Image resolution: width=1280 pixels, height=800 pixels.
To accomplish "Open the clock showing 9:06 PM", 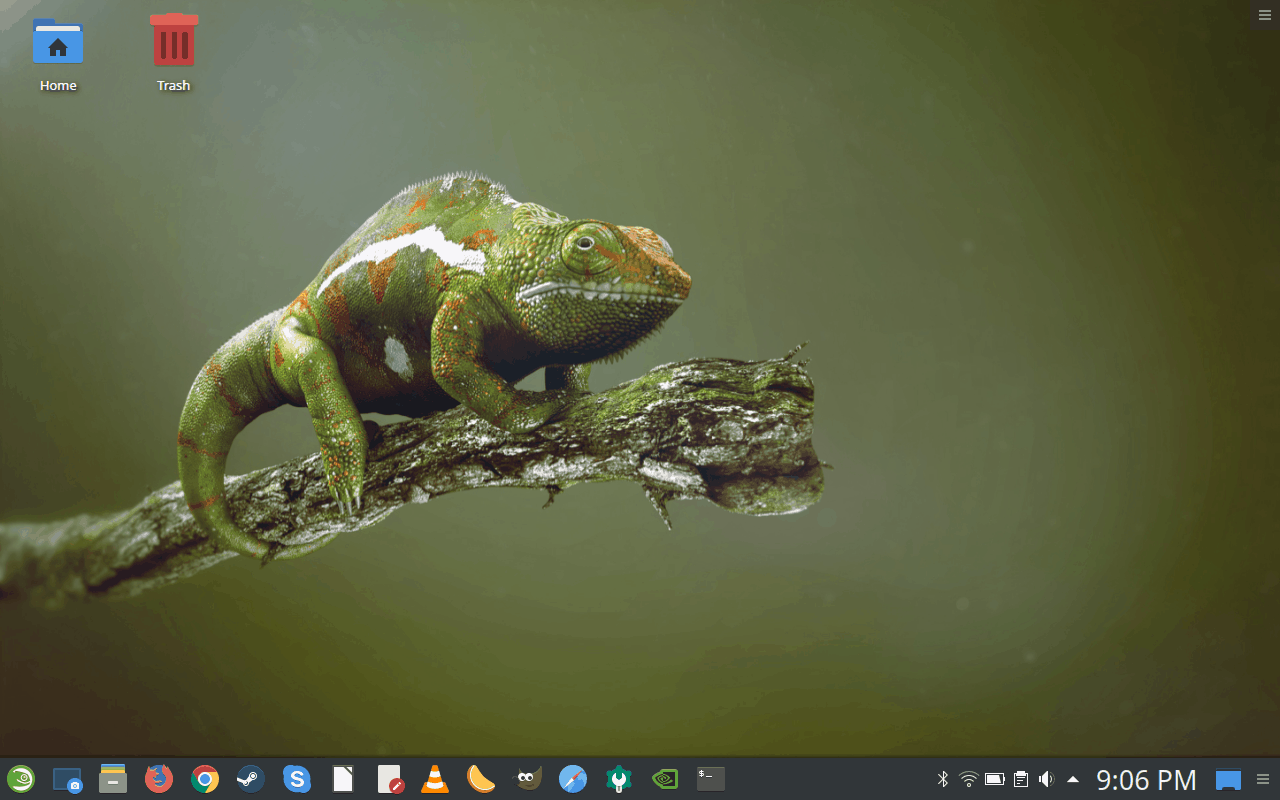I will (1146, 779).
